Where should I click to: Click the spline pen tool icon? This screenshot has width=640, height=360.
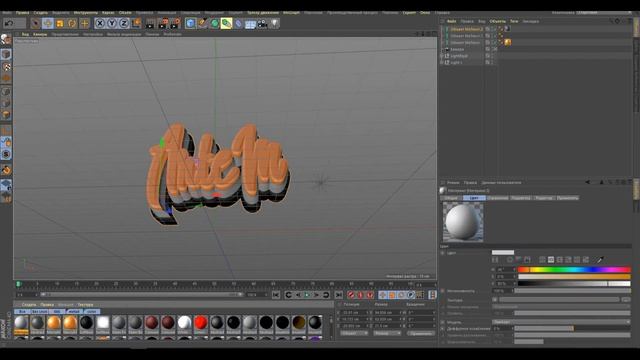point(202,23)
